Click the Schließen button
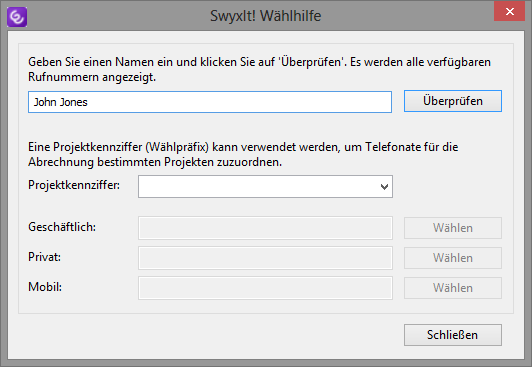Image resolution: width=532 pixels, height=367 pixels. (x=453, y=335)
